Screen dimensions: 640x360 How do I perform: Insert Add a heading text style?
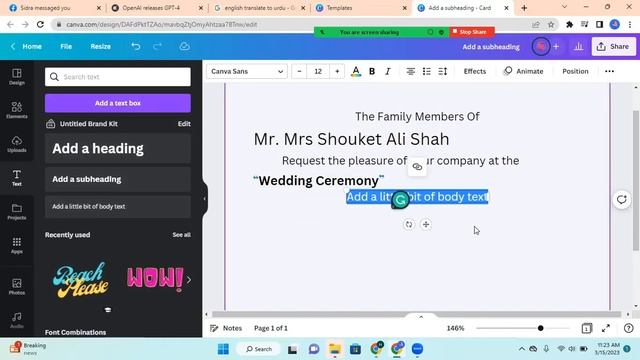118,149
